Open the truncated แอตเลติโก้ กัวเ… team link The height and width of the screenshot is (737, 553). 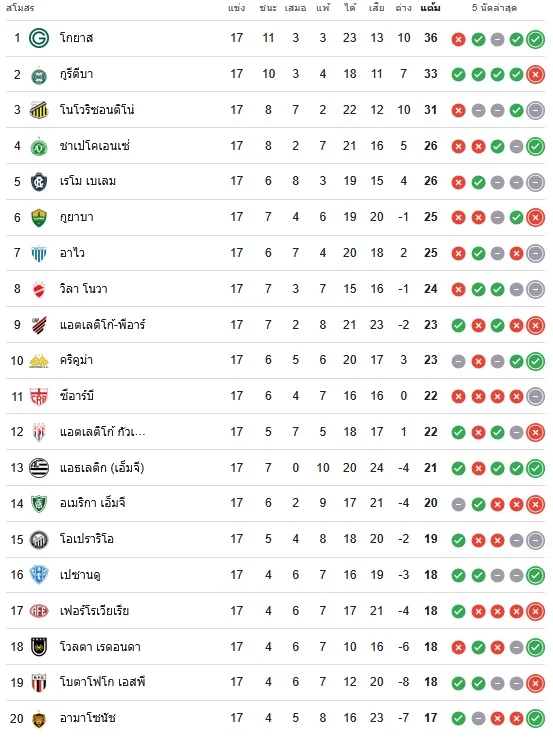(x=102, y=431)
